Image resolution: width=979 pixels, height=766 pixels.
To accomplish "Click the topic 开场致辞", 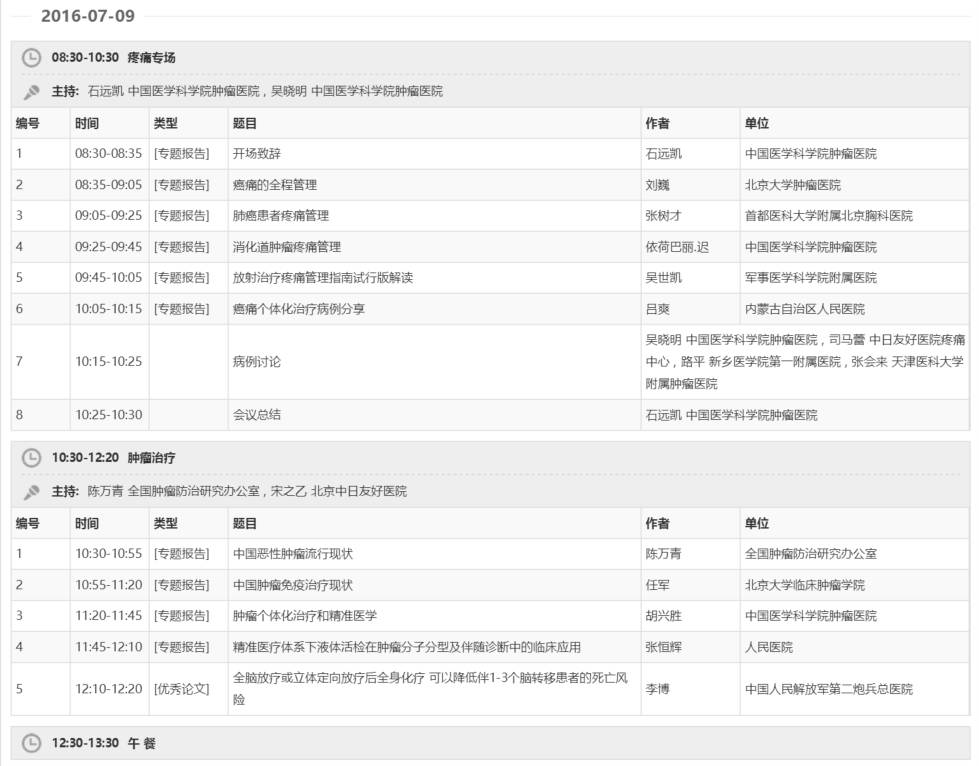I will [257, 154].
